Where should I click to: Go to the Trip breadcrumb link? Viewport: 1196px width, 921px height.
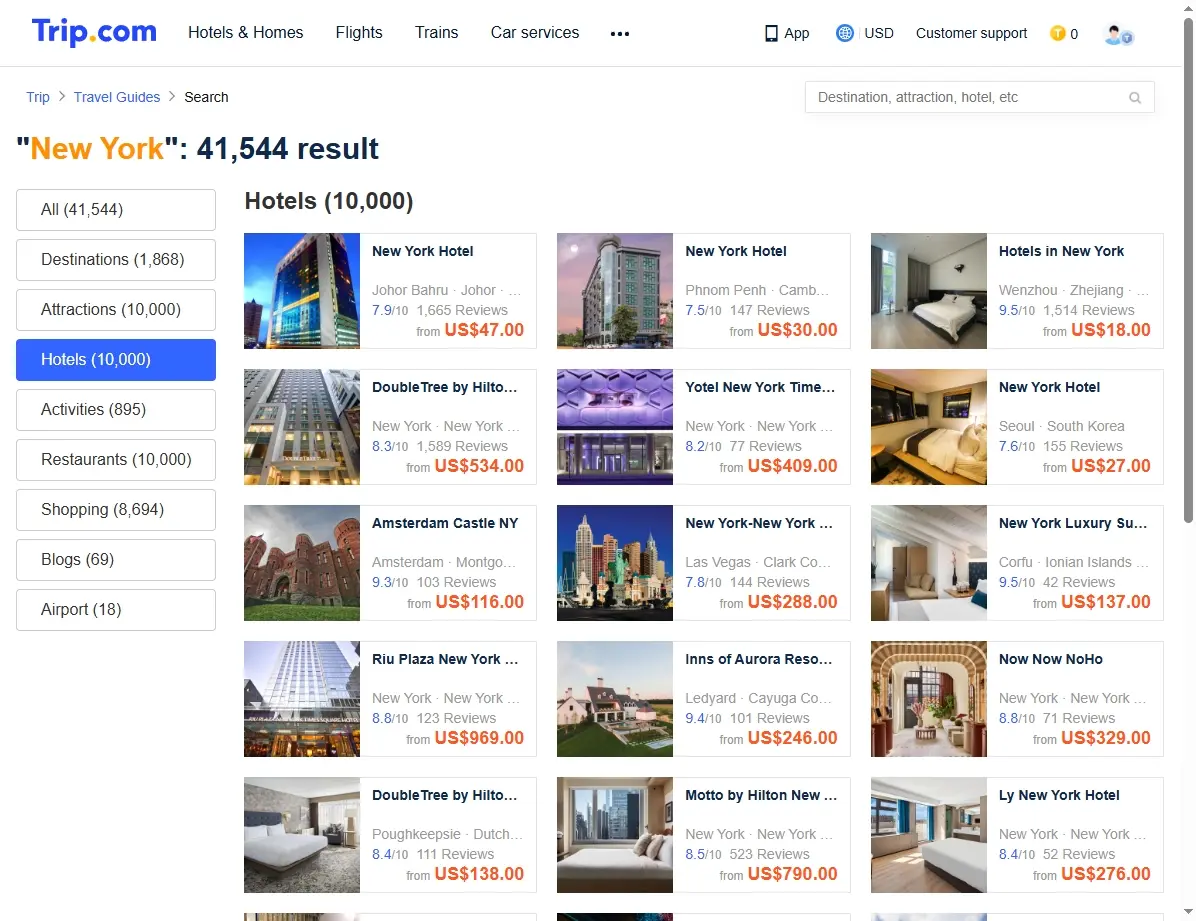(37, 97)
